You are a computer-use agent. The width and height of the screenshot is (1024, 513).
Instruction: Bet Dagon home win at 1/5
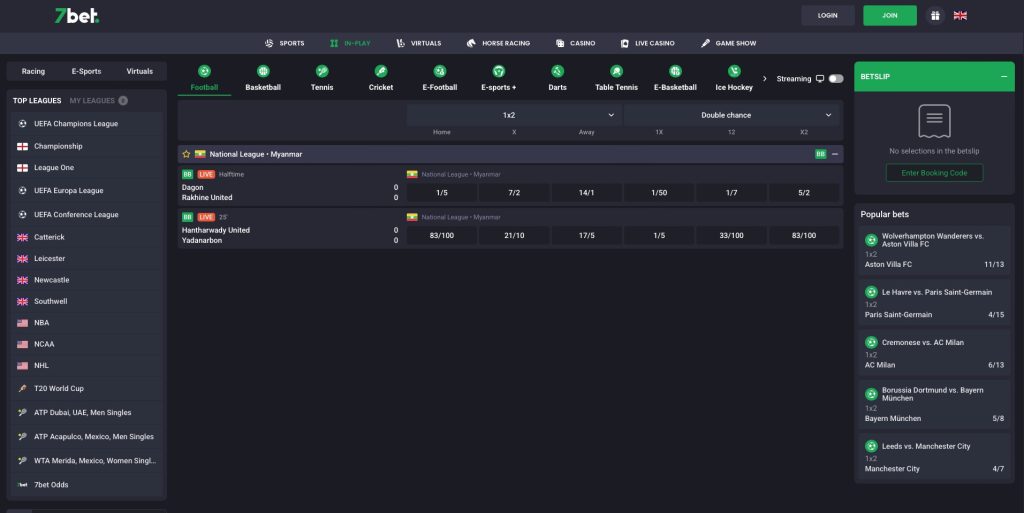pyautogui.click(x=442, y=193)
